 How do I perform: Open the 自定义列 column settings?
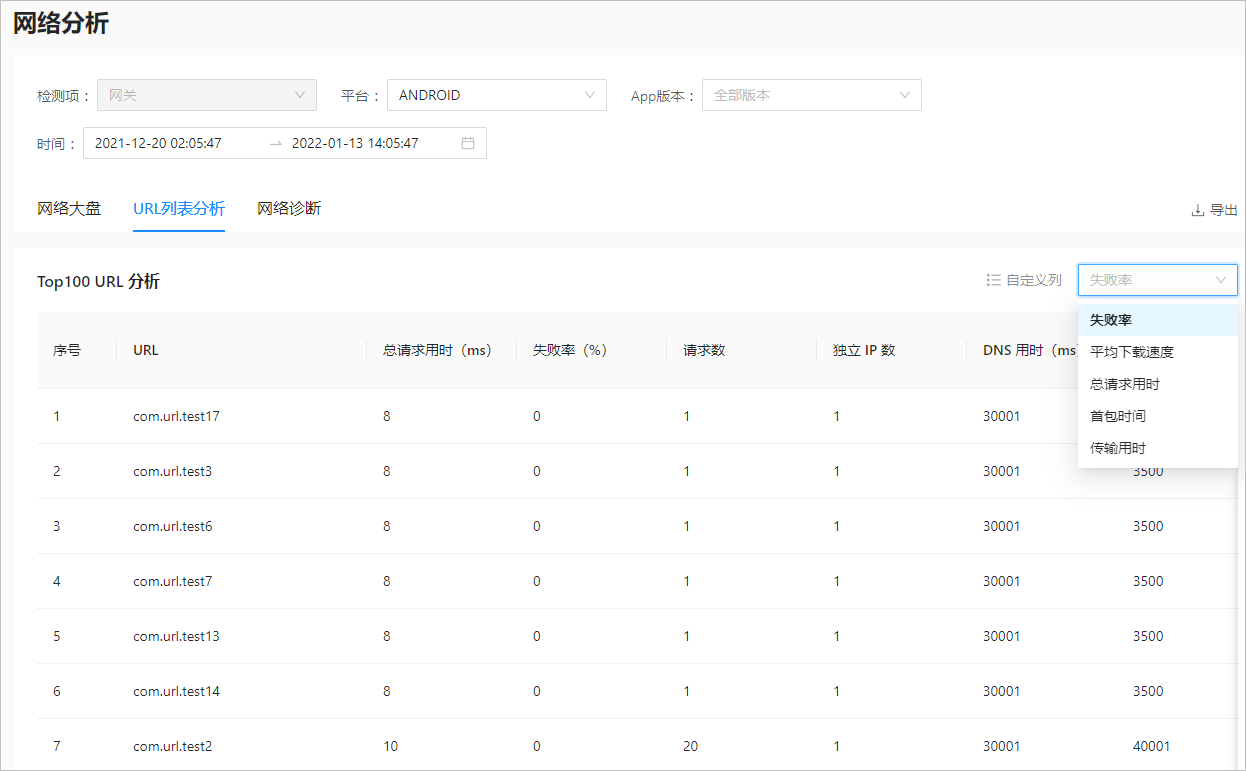pyautogui.click(x=1024, y=280)
